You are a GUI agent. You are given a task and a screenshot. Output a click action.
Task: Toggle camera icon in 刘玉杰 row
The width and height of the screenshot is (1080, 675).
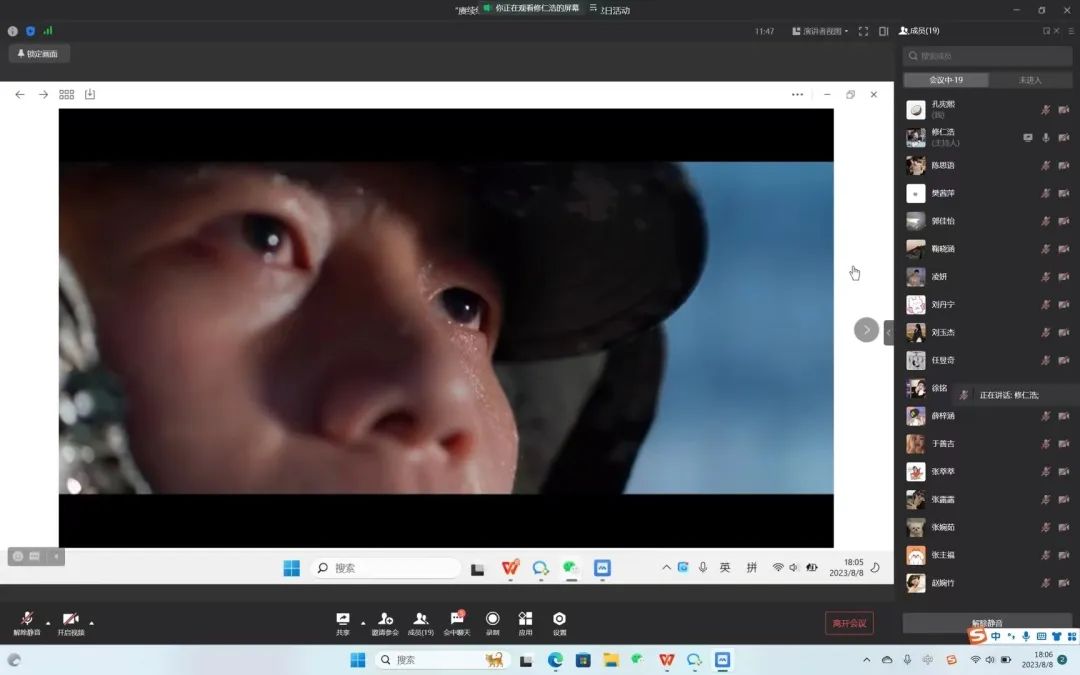1063,333
